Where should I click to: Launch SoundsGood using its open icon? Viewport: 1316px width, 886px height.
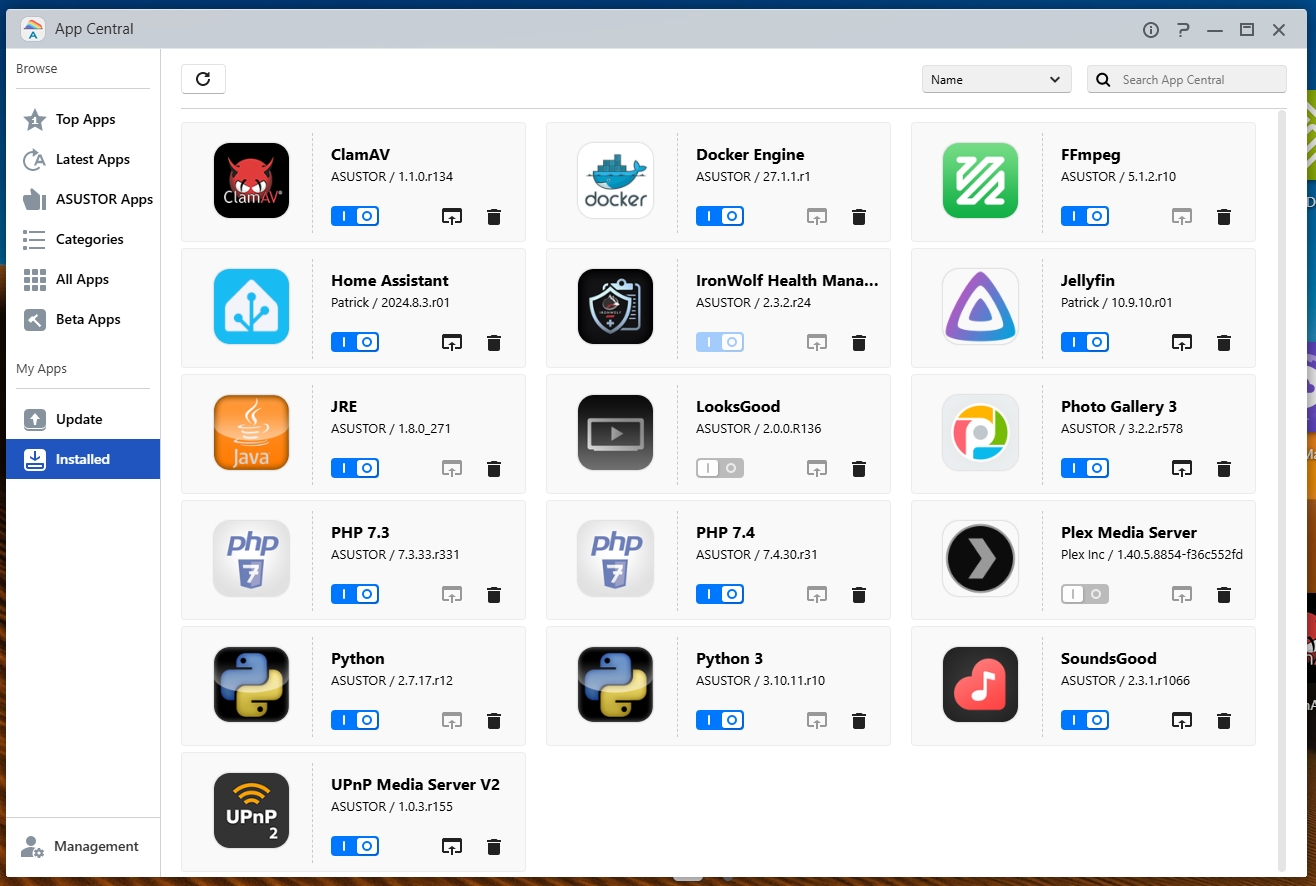coord(1182,721)
